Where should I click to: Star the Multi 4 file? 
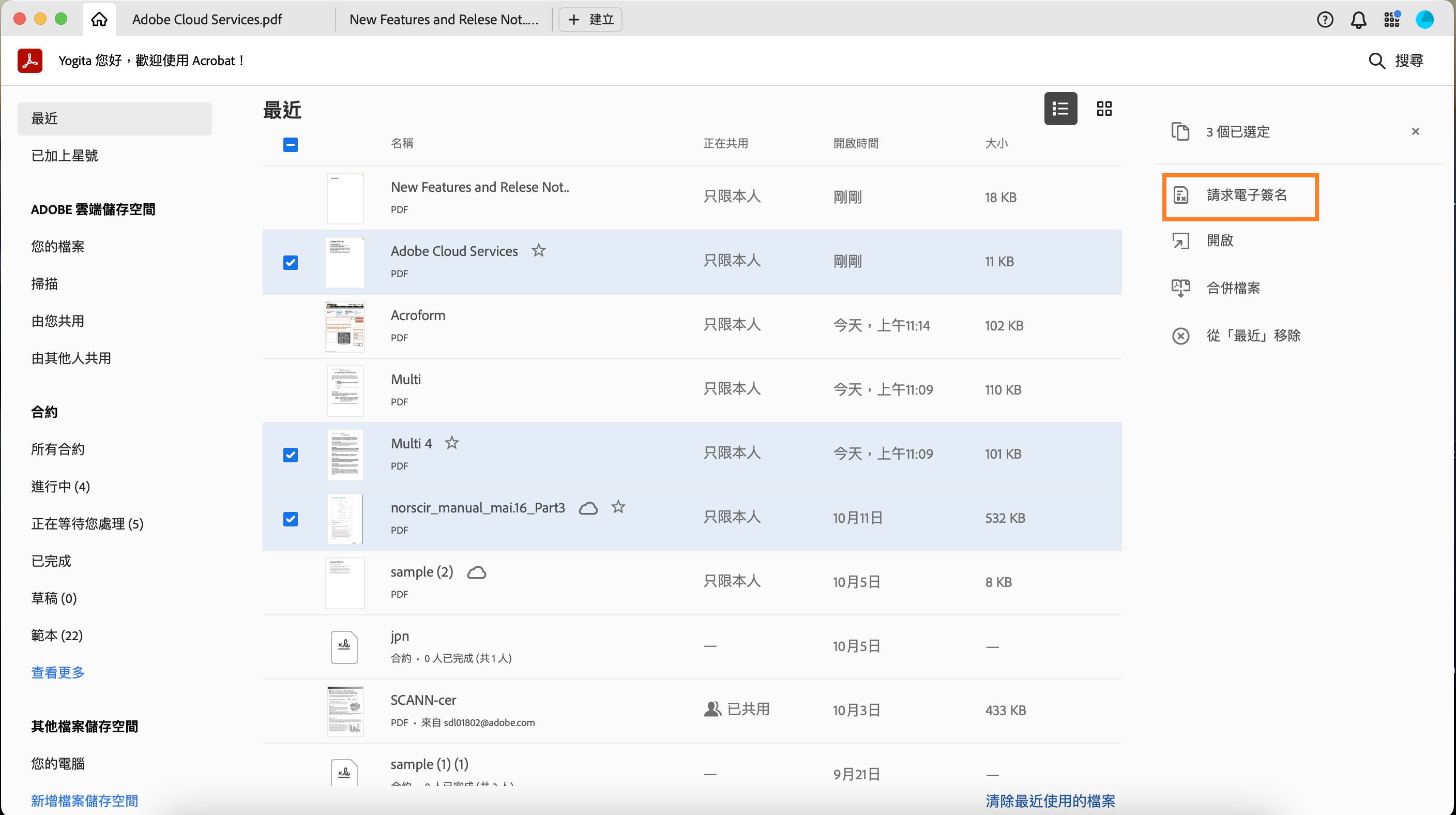click(x=451, y=443)
